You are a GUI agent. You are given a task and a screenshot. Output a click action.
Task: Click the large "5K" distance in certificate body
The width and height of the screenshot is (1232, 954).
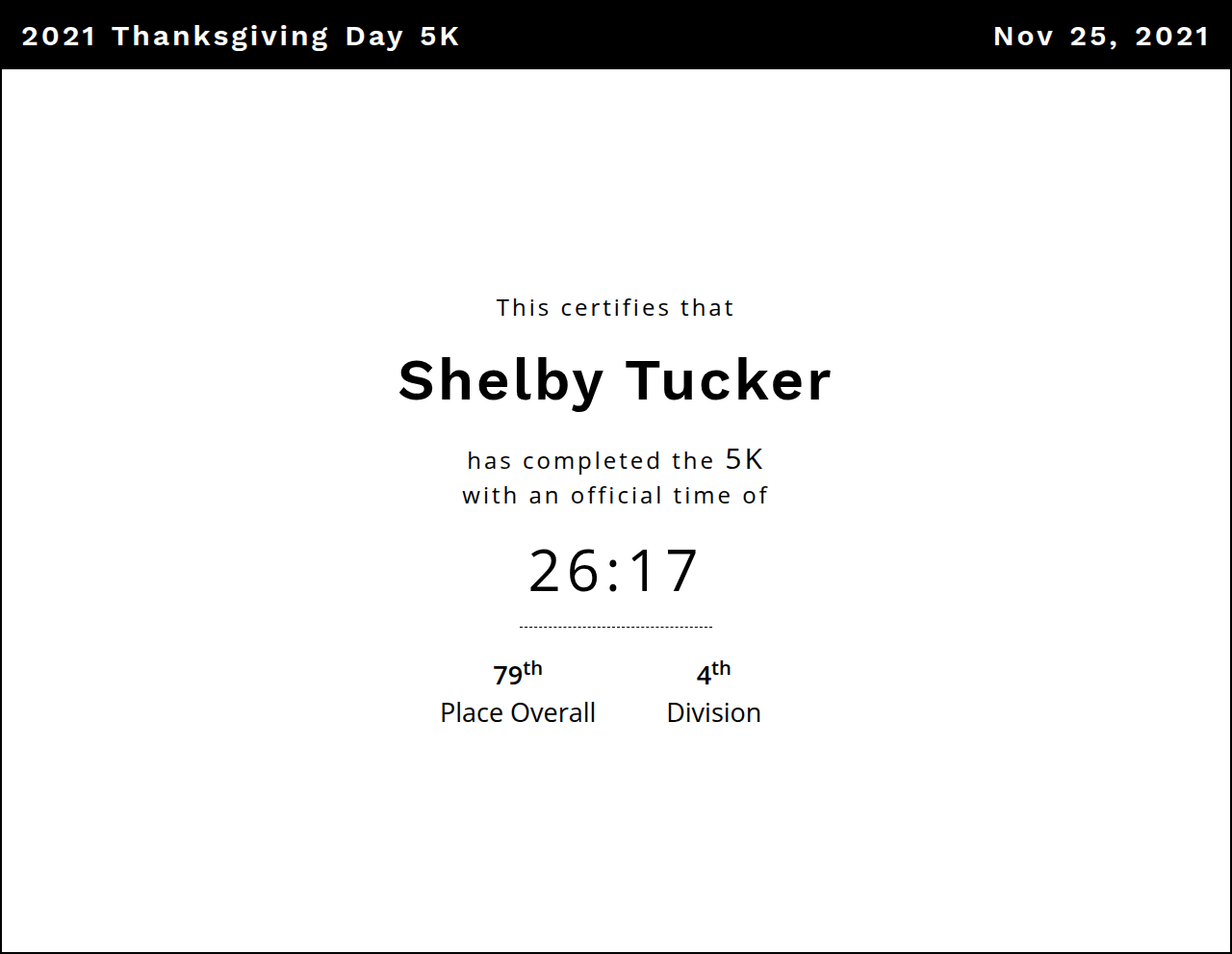[x=744, y=459]
